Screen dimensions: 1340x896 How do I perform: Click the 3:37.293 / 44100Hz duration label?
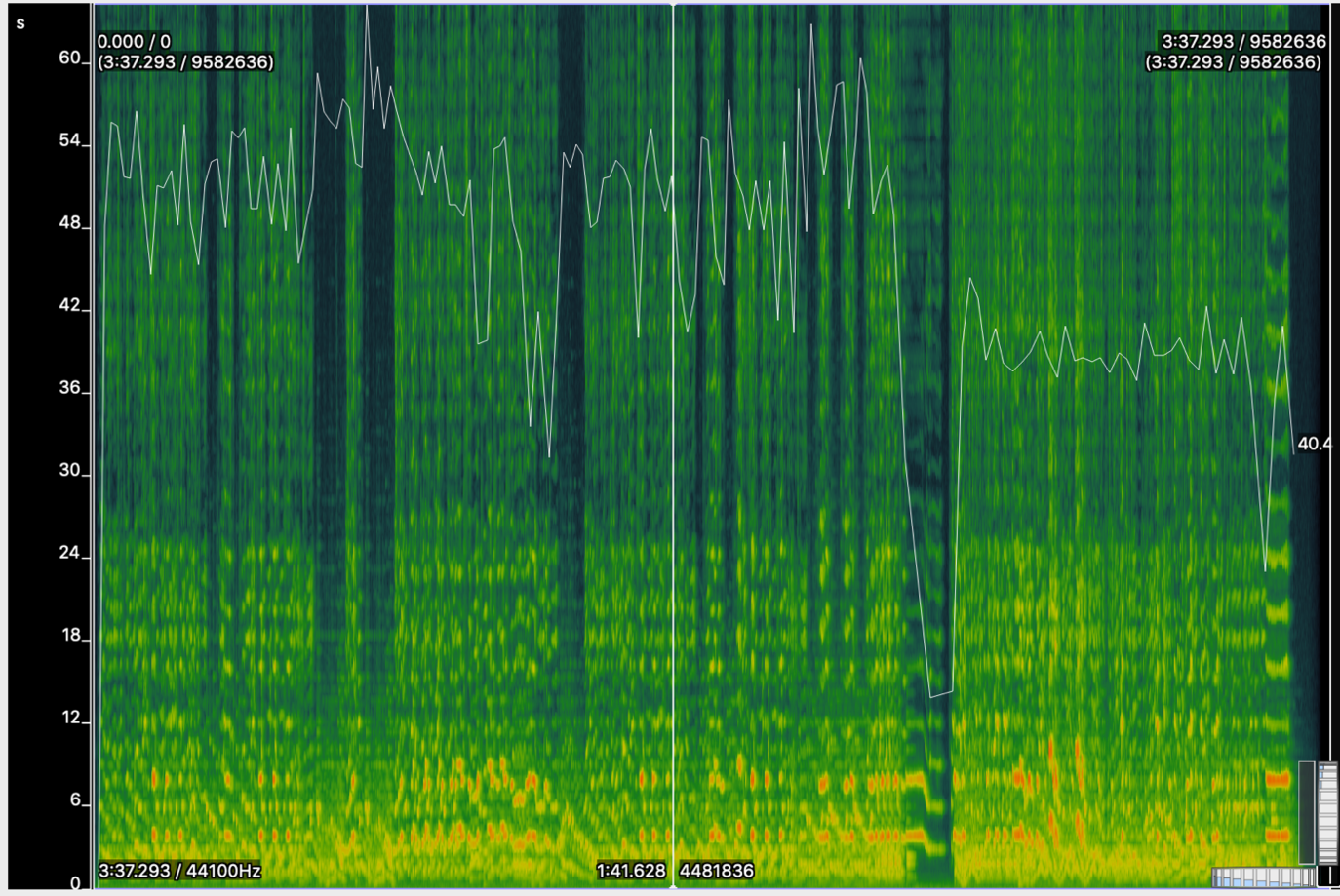click(x=179, y=871)
